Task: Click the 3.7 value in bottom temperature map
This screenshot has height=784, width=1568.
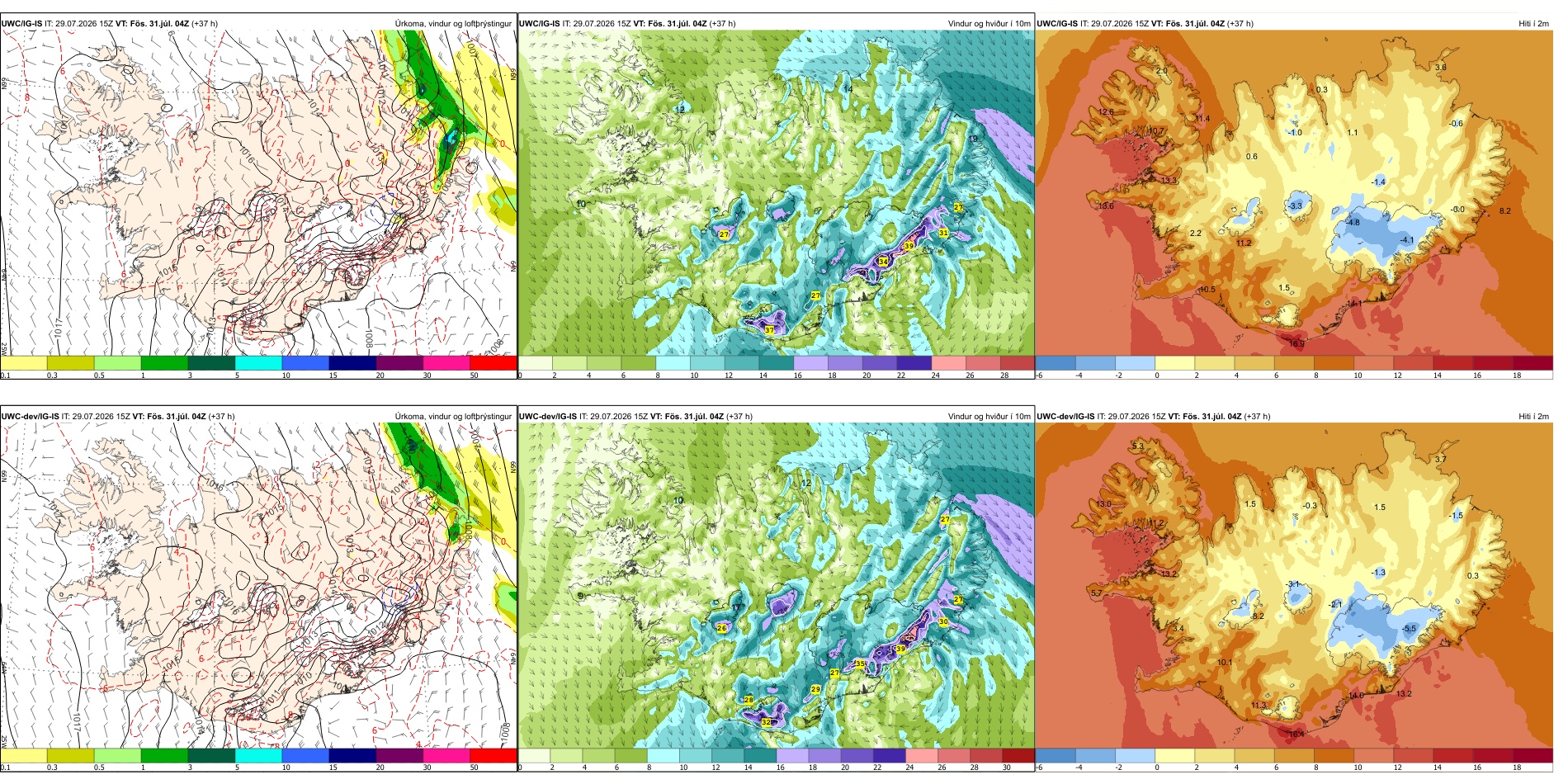Action: pyautogui.click(x=1441, y=460)
